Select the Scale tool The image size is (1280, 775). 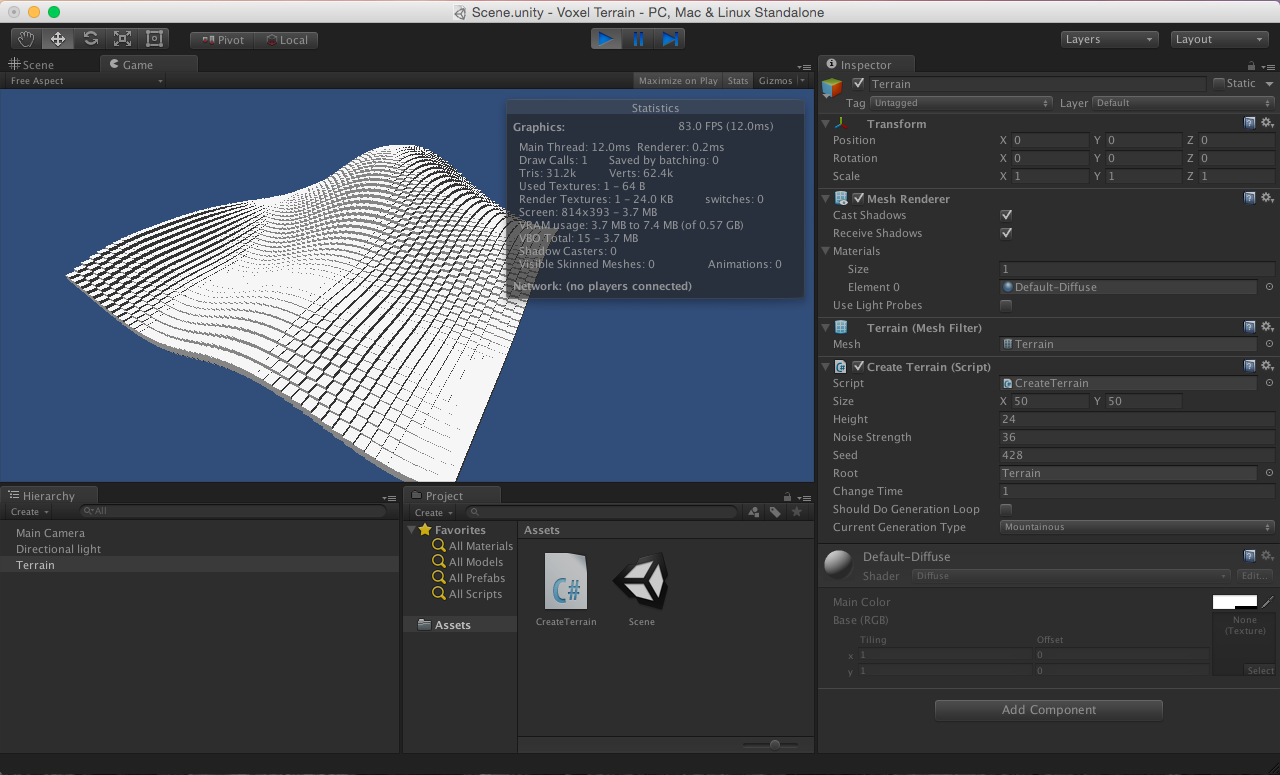[122, 38]
